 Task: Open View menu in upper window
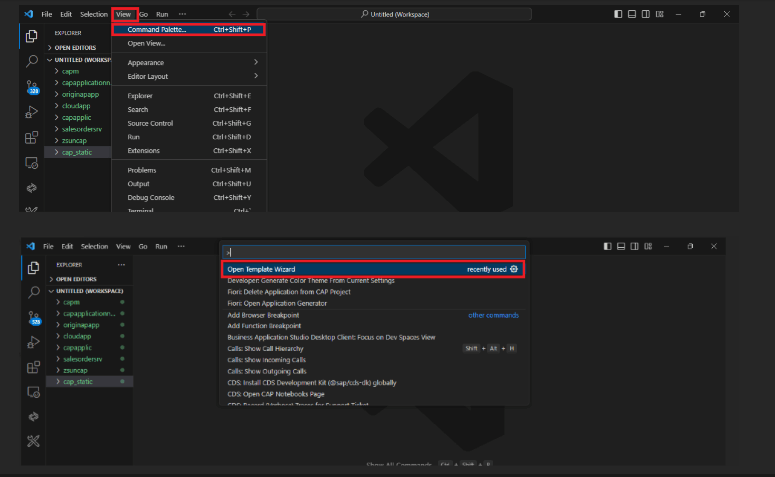[123, 14]
